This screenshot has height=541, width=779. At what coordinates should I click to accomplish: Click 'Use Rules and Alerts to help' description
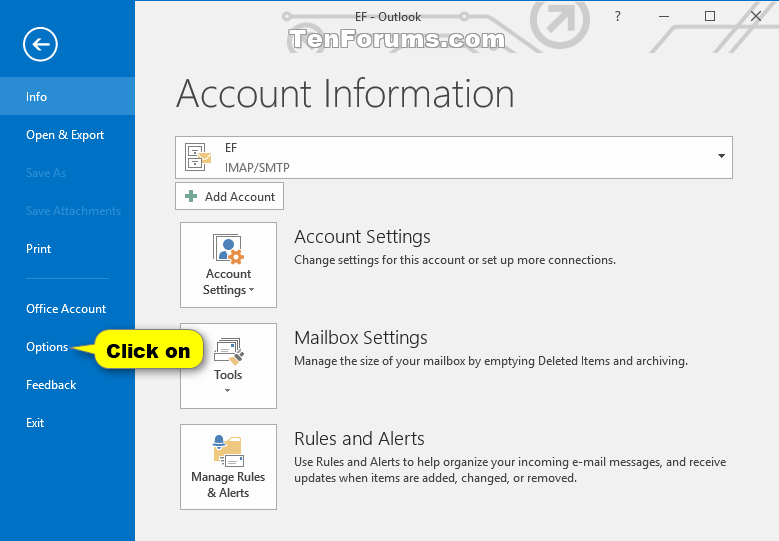[x=510, y=470]
